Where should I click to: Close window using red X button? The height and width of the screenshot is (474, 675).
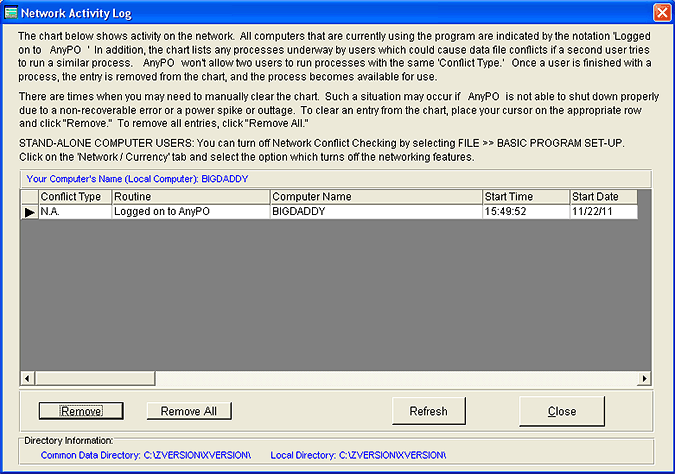click(x=662, y=13)
